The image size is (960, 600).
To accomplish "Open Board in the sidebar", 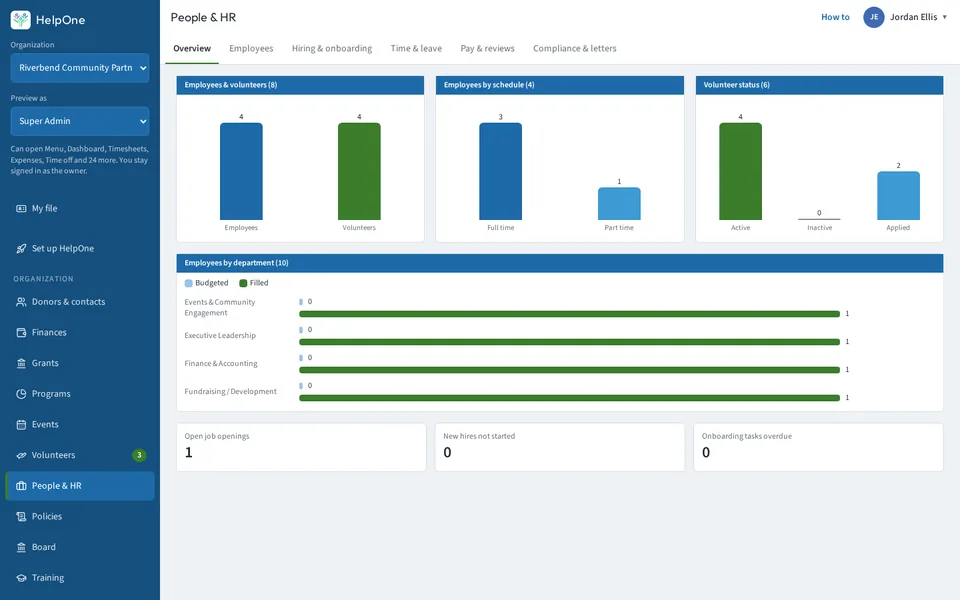I will click(80, 547).
